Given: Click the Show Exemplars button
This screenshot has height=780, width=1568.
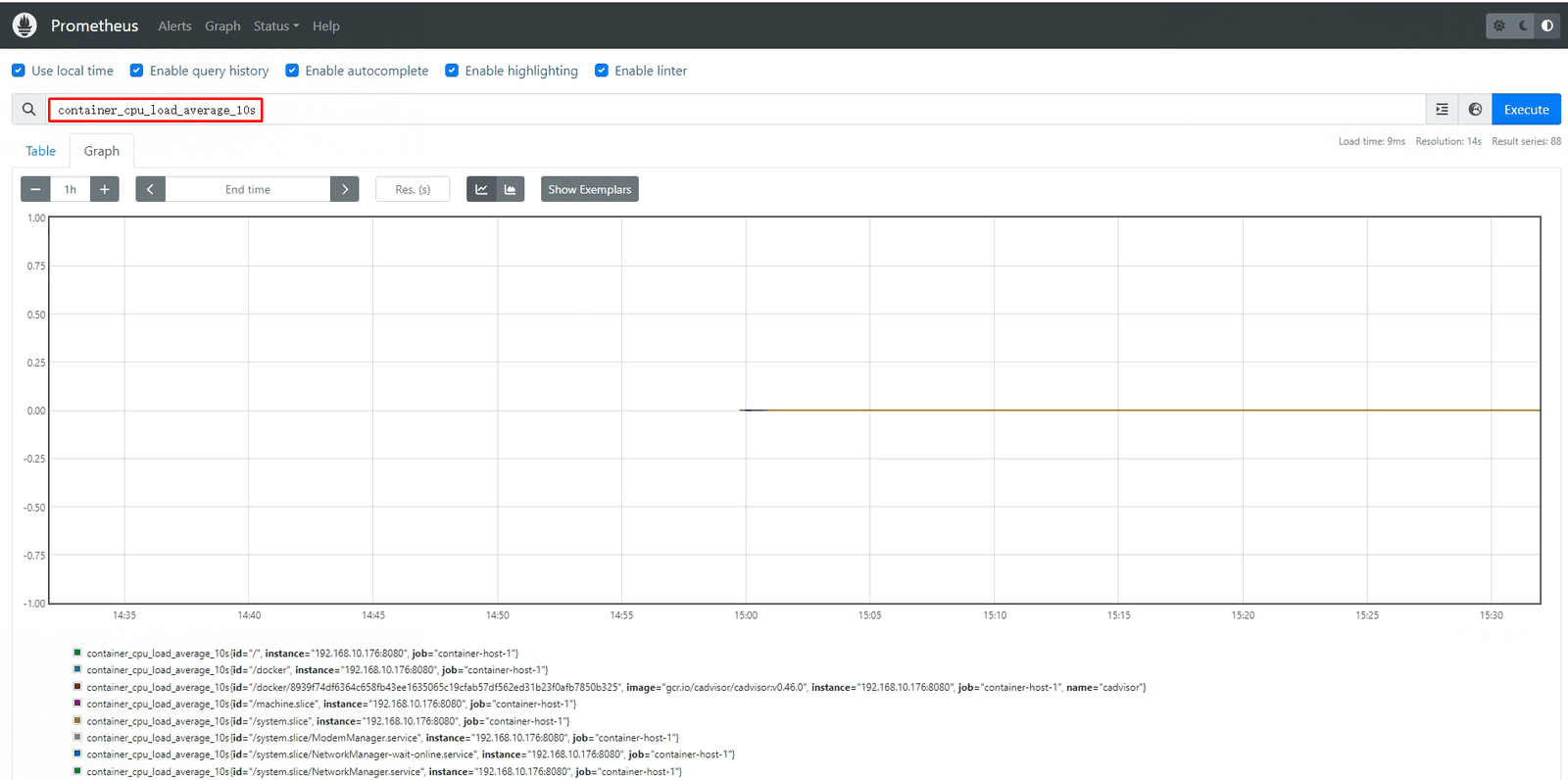Looking at the screenshot, I should tap(590, 189).
